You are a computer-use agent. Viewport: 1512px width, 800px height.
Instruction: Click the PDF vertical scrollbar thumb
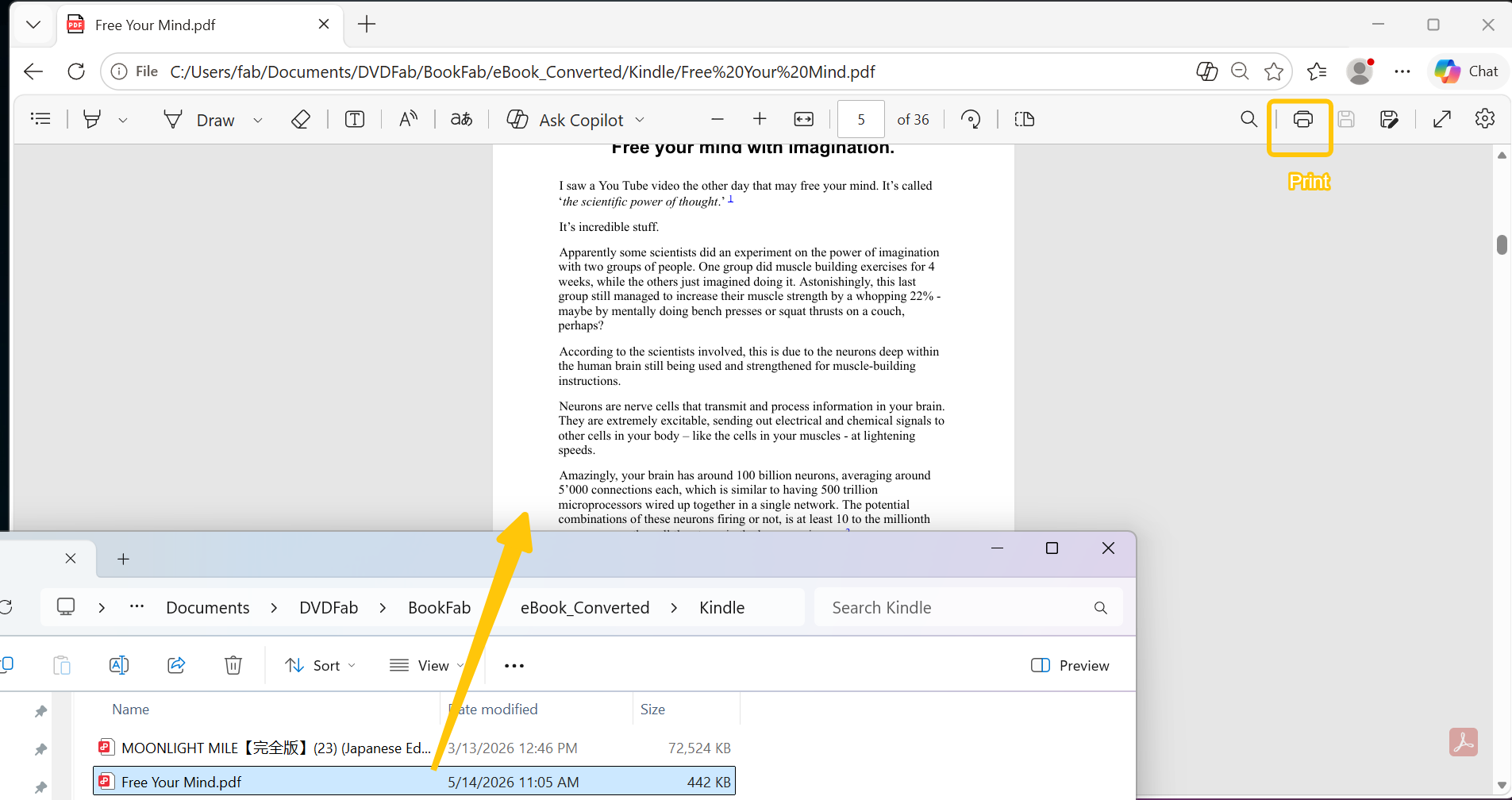tap(1502, 244)
